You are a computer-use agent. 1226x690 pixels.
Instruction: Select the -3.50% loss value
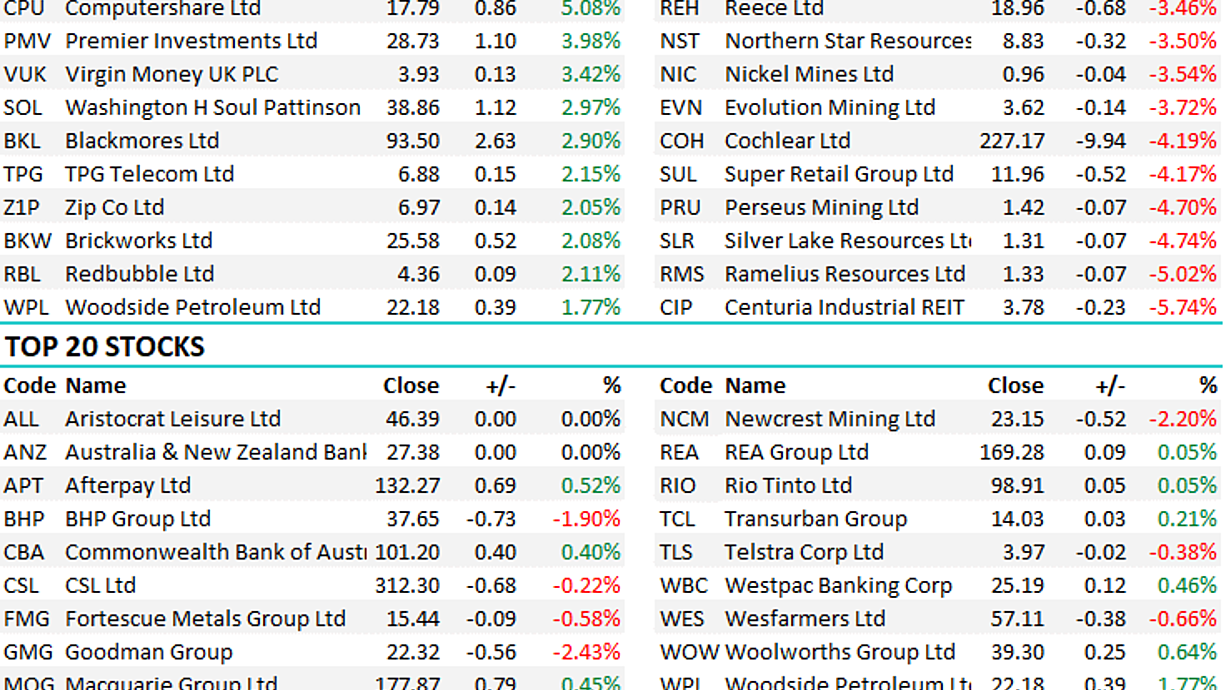coord(1183,41)
